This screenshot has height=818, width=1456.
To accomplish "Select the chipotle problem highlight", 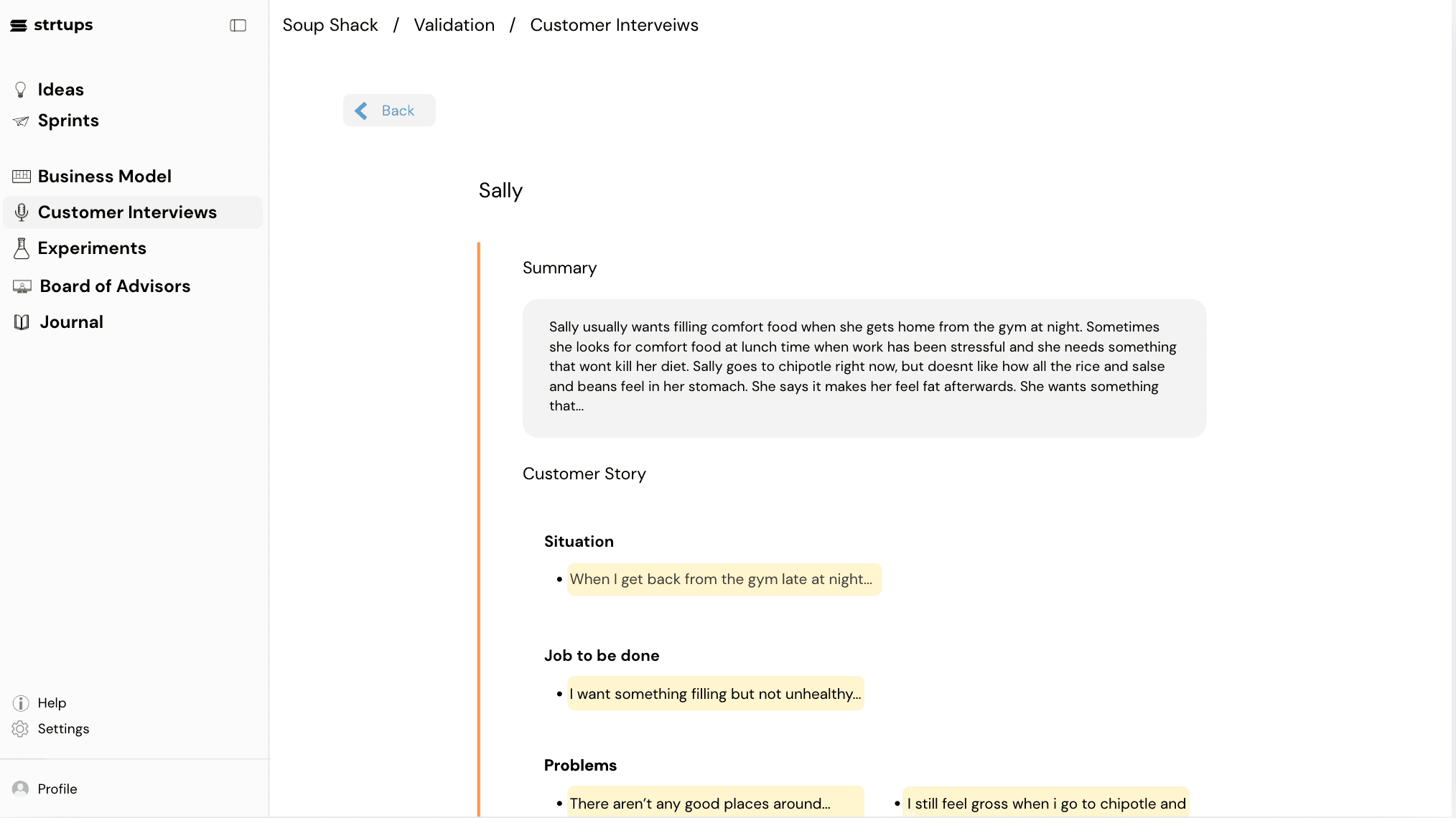I will tap(1045, 804).
